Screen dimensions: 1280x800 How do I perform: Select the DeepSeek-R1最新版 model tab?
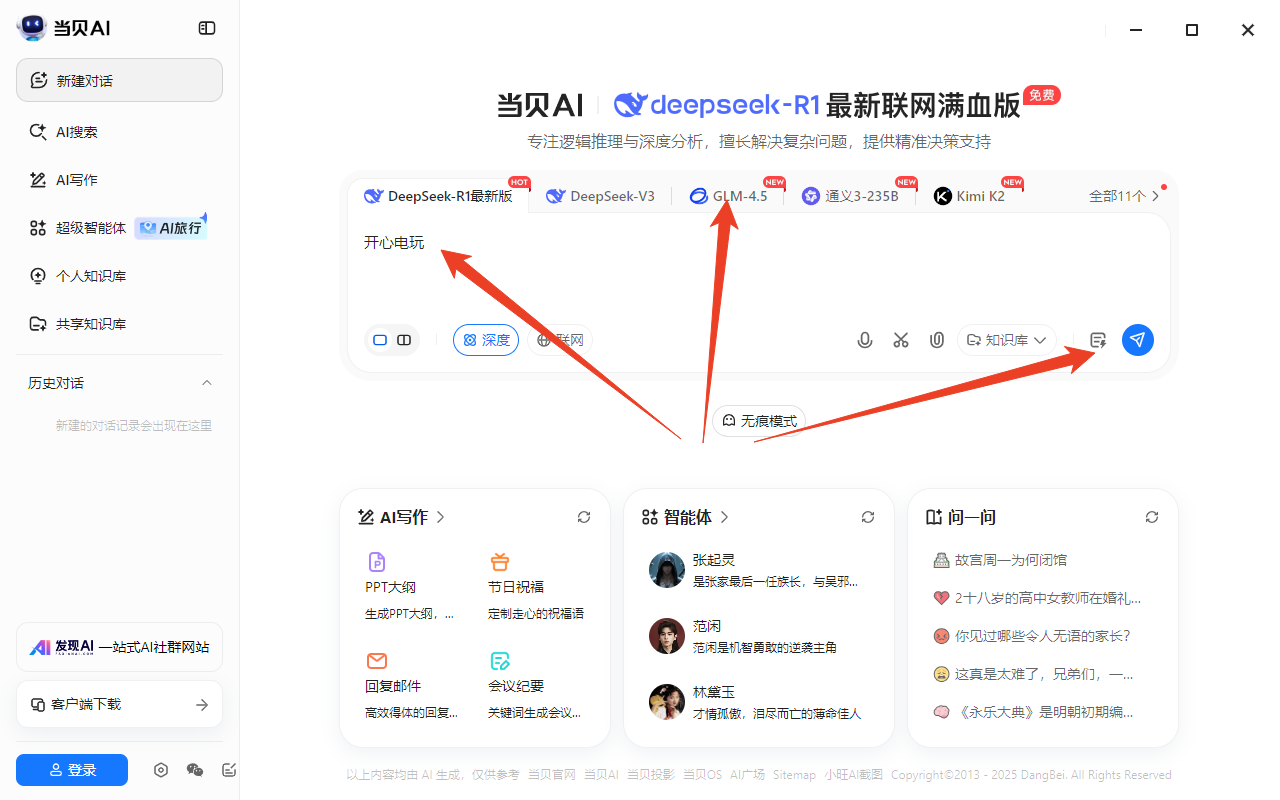[439, 196]
